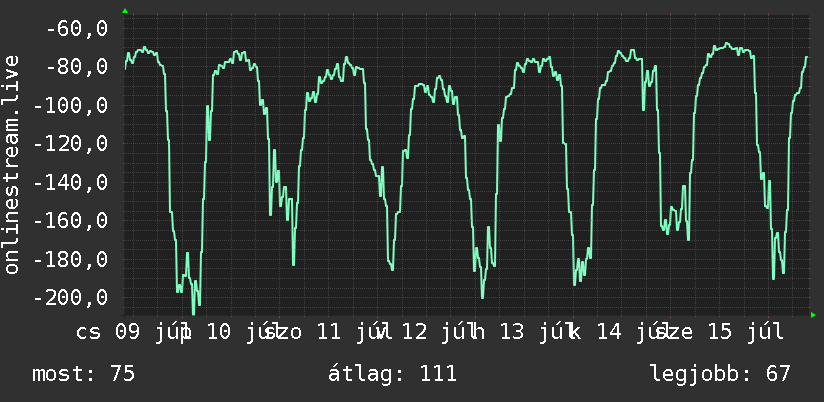Click the -80,0 y-axis label
This screenshot has width=824, height=402.
coord(77,67)
